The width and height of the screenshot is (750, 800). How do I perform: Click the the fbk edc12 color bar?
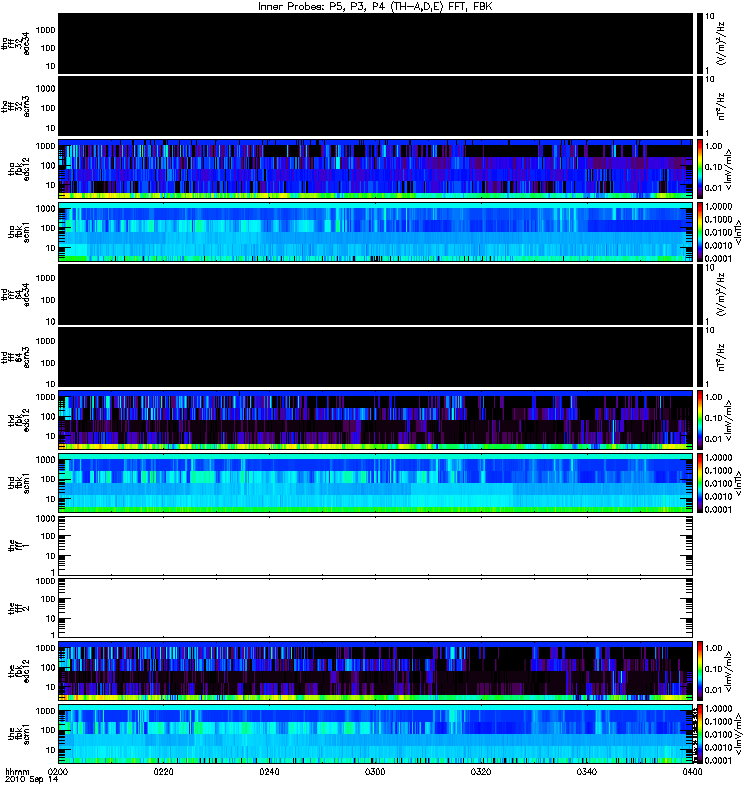[x=700, y=671]
